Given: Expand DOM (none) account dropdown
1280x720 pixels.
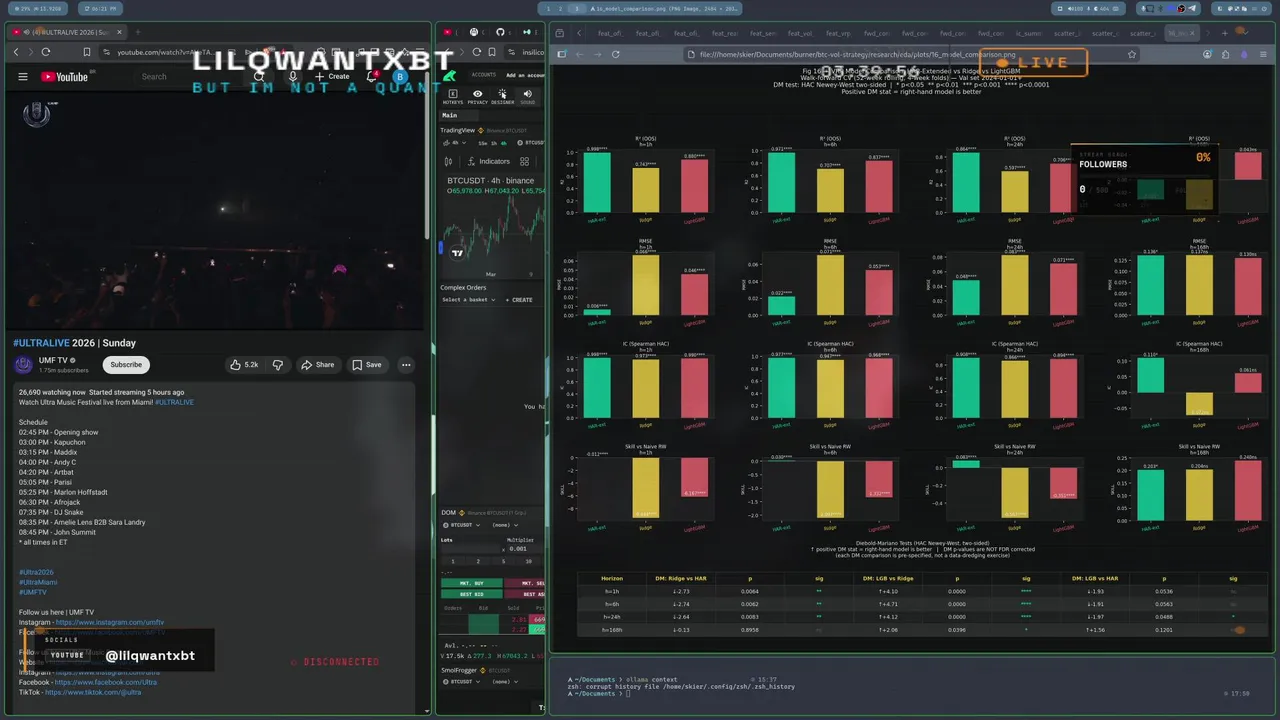Looking at the screenshot, I should click(x=504, y=525).
